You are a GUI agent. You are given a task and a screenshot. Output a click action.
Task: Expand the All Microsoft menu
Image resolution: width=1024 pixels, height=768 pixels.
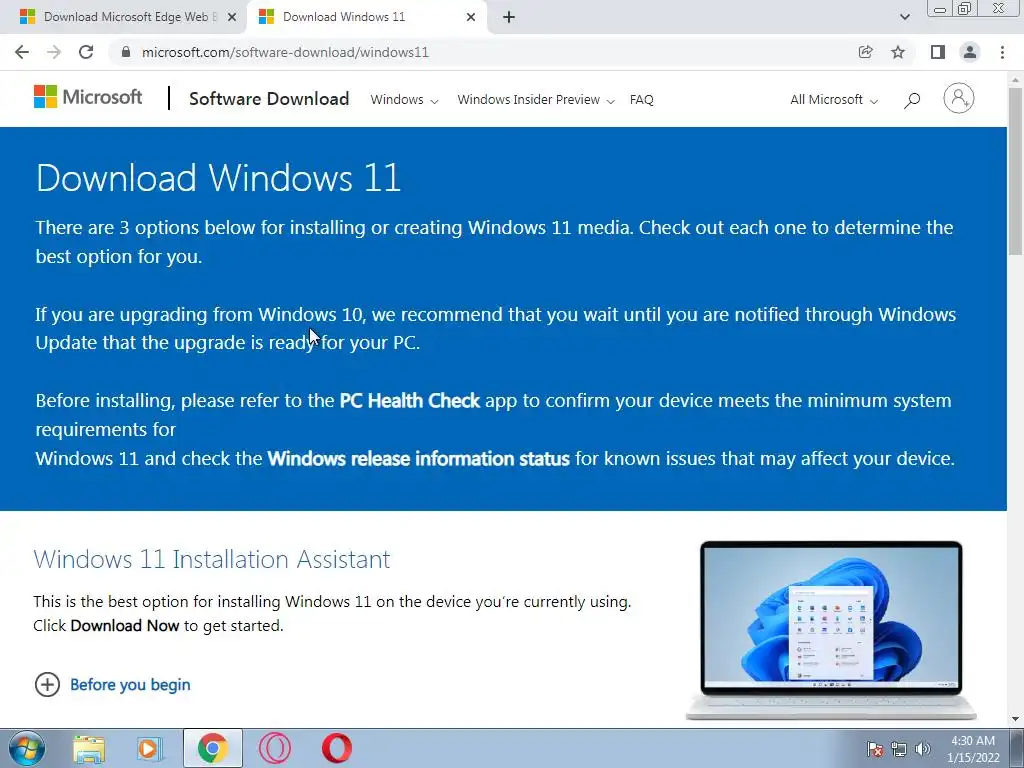834,100
